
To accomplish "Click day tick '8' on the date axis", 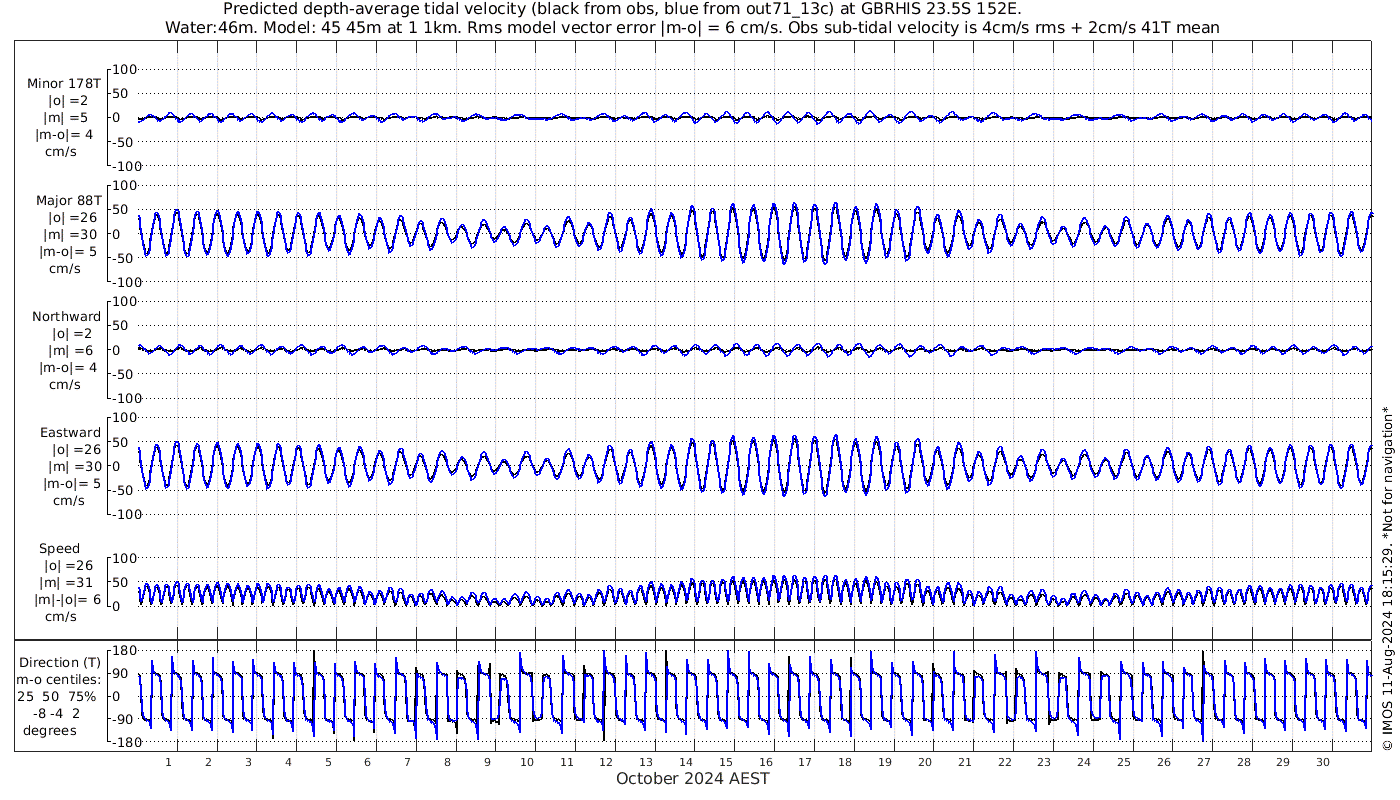I will click(x=447, y=762).
